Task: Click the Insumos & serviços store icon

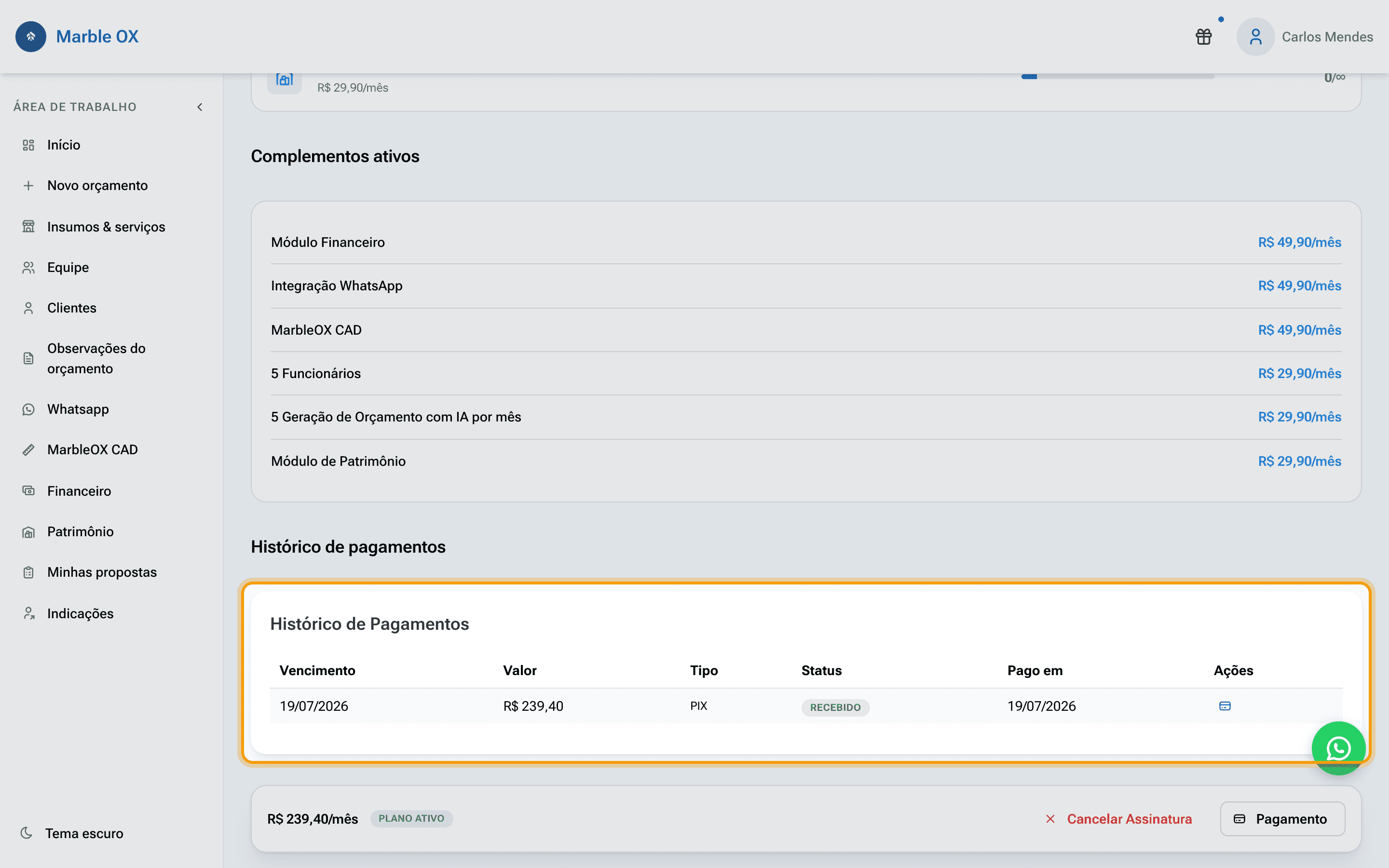Action: tap(29, 227)
